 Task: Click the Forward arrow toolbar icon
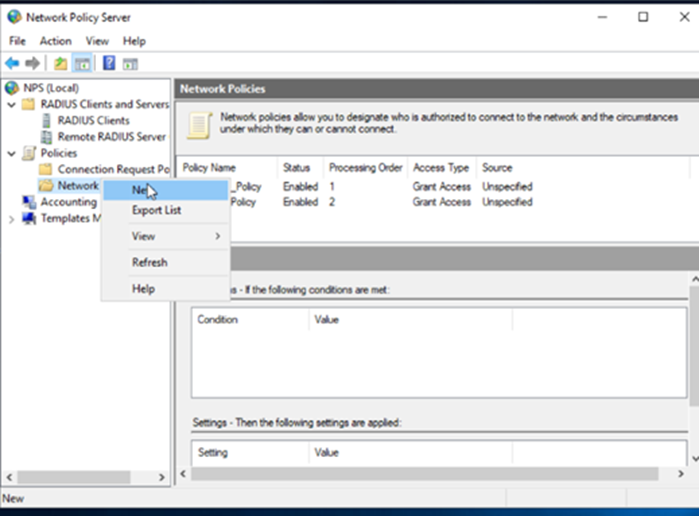[x=32, y=63]
